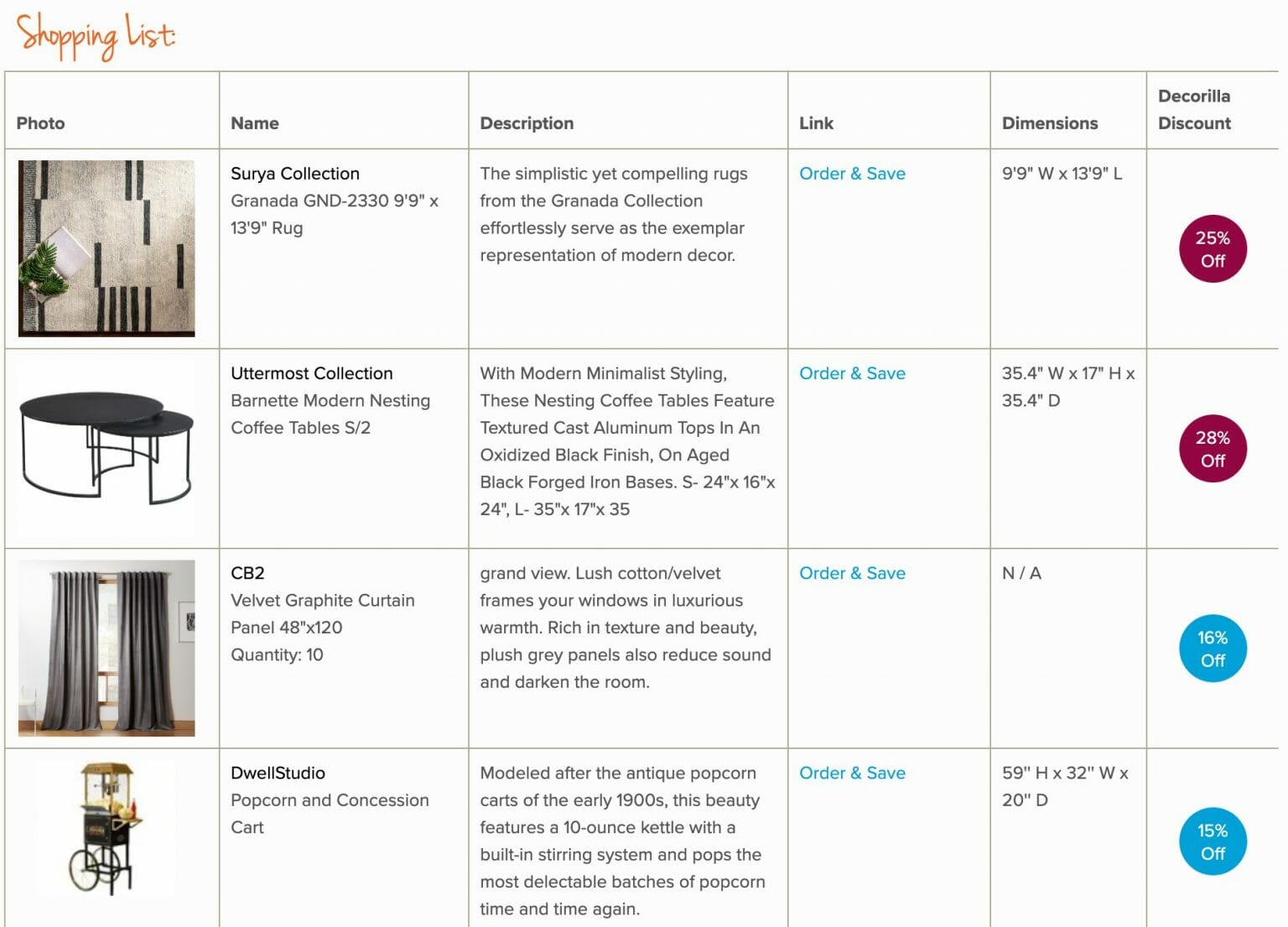The height and width of the screenshot is (927, 1288).
Task: Click Order & Save for the Surya rug
Action: coord(852,174)
